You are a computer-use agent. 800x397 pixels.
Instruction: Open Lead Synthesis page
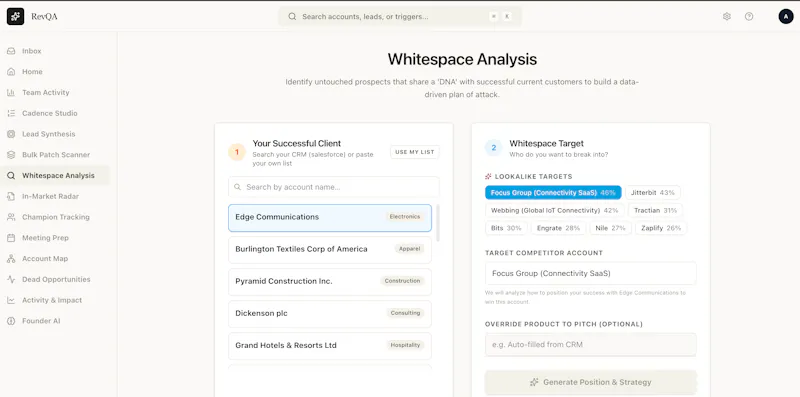pyautogui.click(x=55, y=134)
